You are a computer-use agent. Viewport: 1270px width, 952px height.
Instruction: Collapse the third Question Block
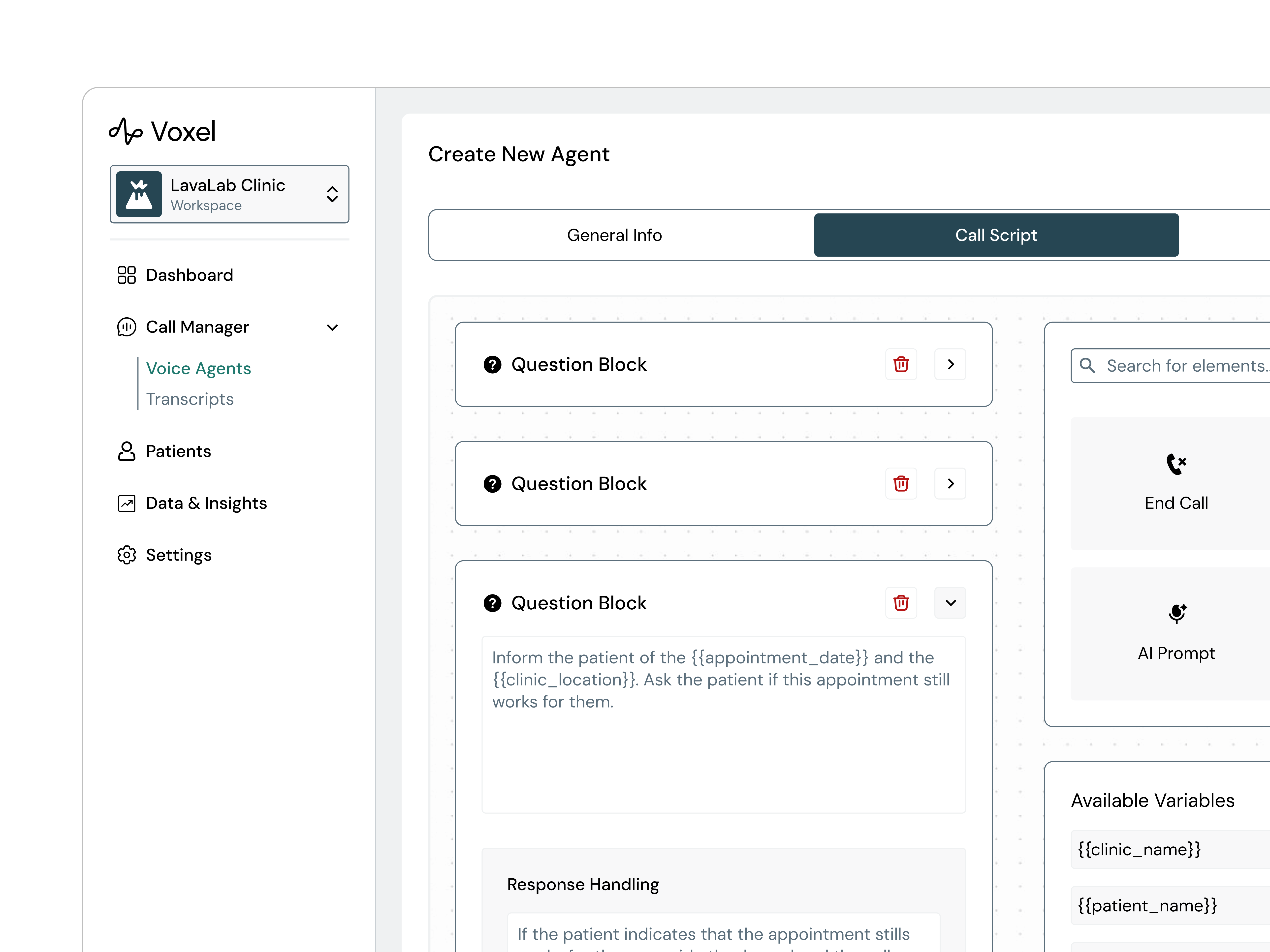(x=950, y=603)
